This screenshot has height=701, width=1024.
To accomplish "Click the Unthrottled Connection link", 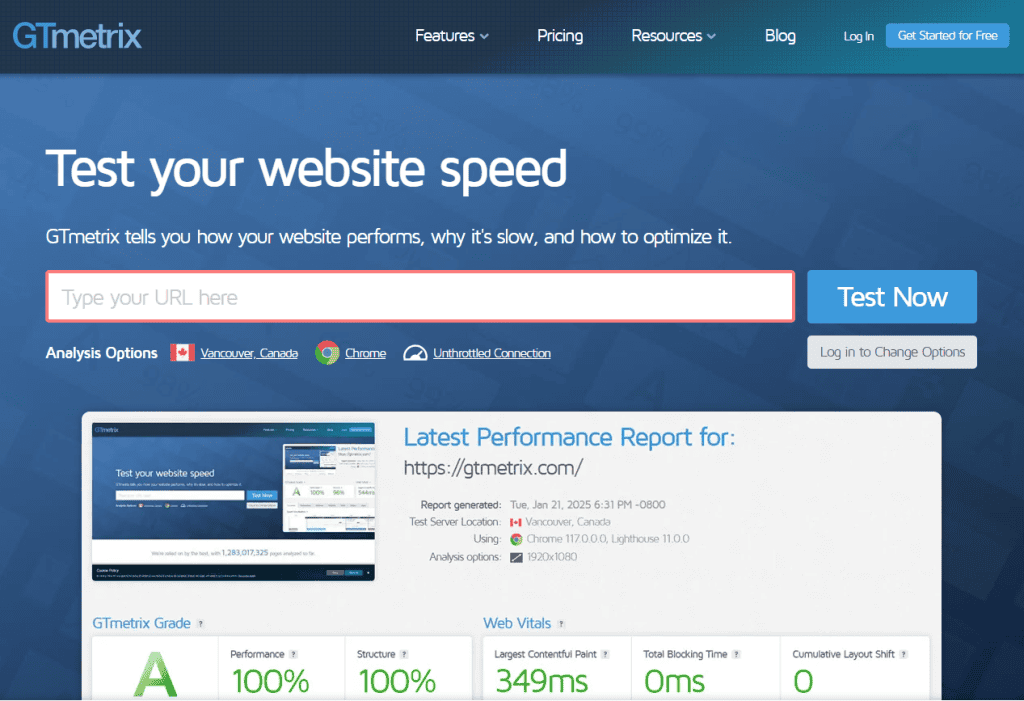I will tap(492, 353).
